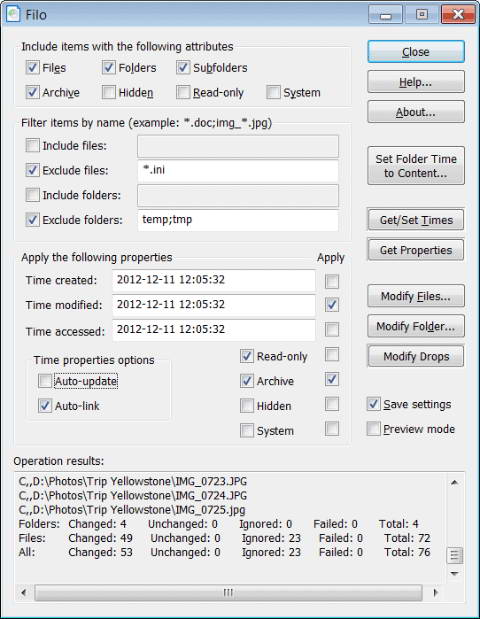Tick the Include files filter checkbox
Screen dimensions: 480x619
click(x=32, y=145)
